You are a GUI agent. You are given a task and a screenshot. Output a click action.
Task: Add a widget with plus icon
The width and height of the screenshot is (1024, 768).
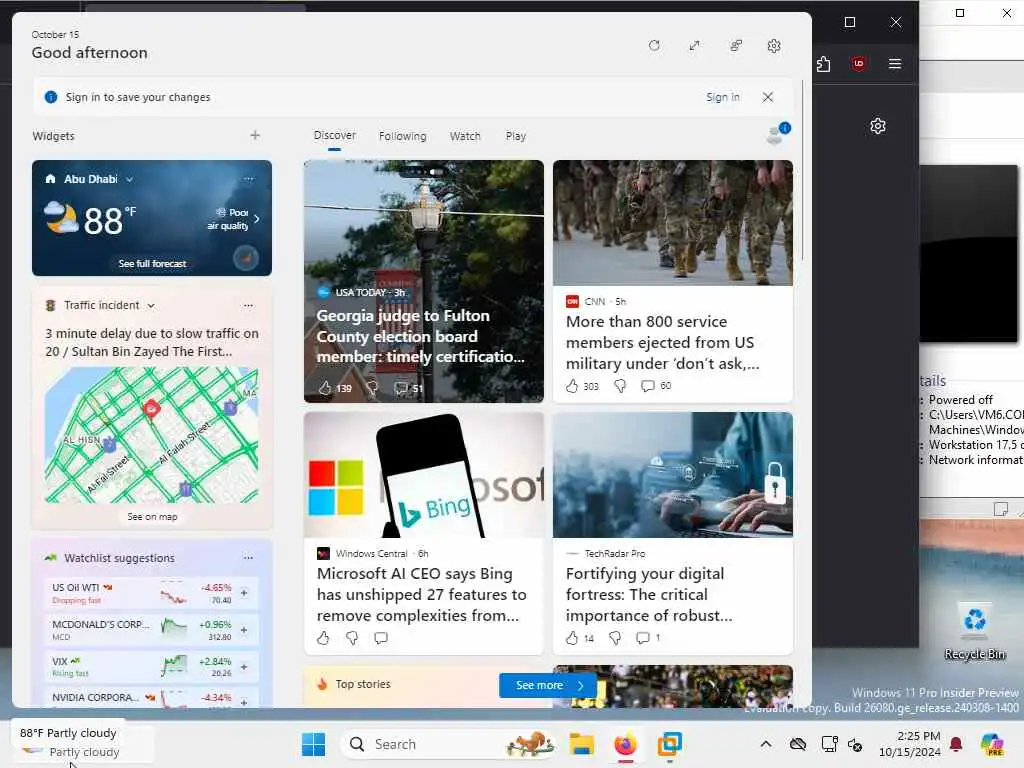[x=255, y=135]
